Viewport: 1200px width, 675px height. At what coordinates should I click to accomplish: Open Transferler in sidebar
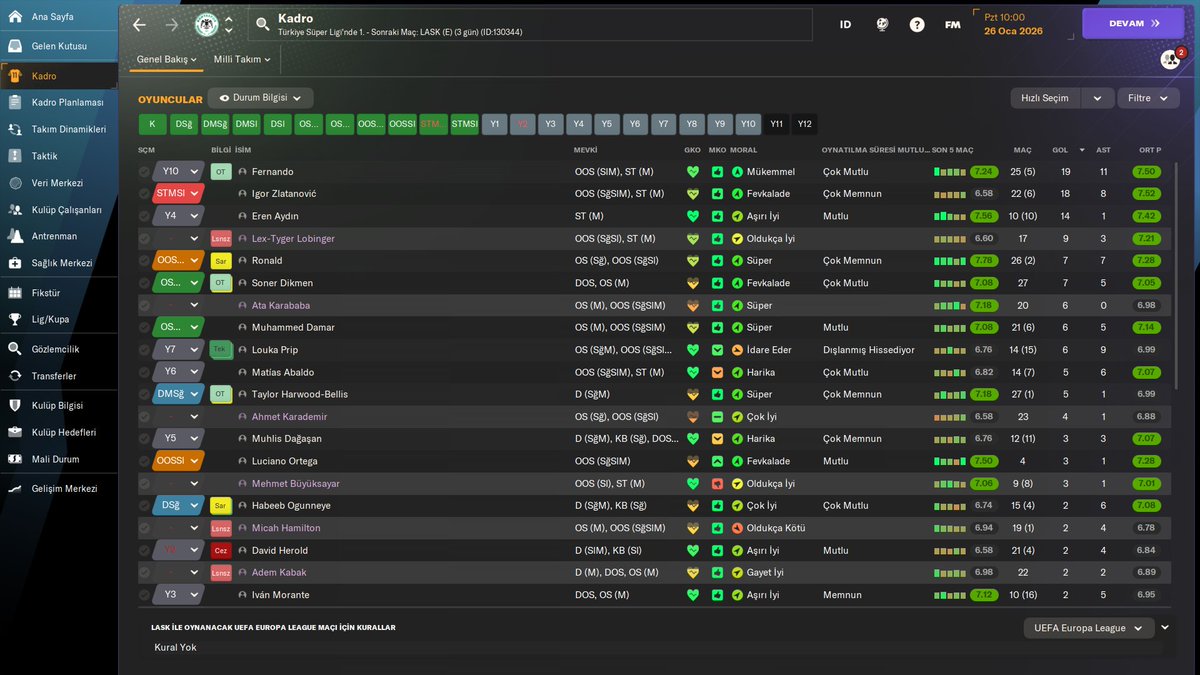(58, 376)
